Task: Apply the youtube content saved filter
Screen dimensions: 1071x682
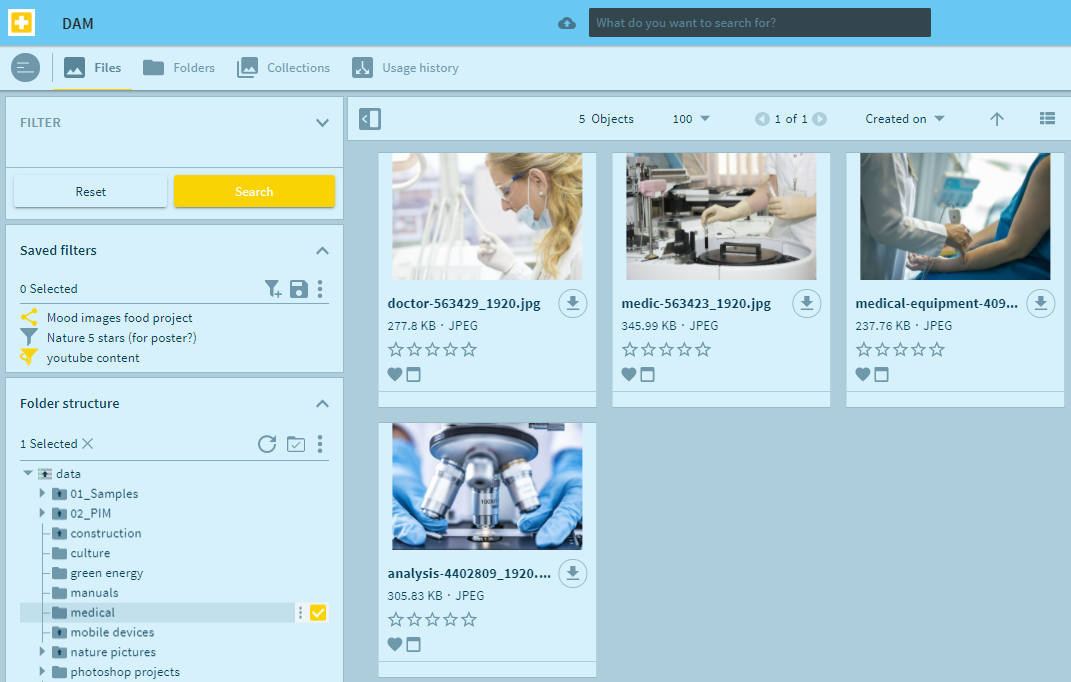Action: [x=93, y=357]
